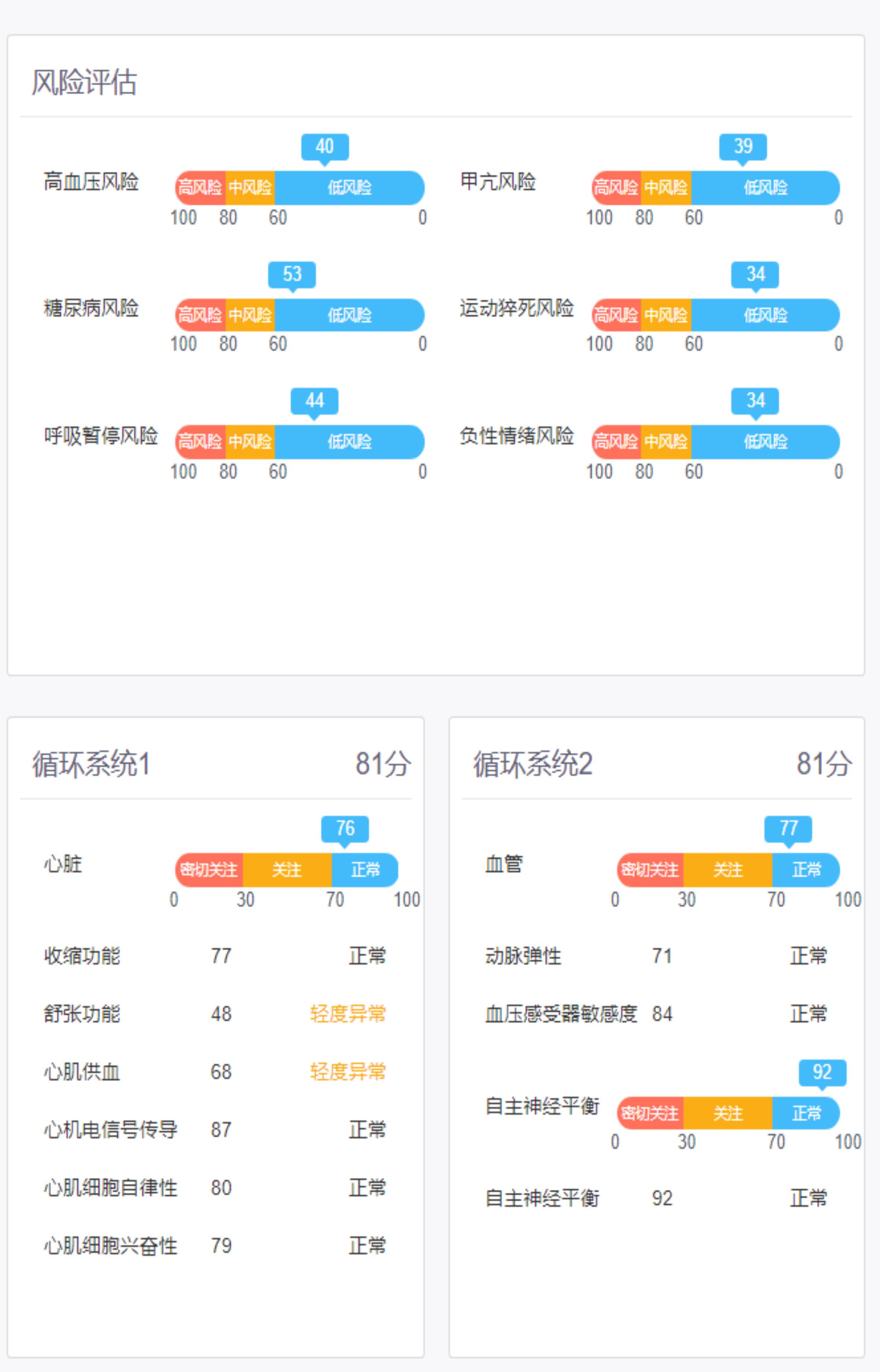Click the blue 低风险 segment of 负性情绪风险 bar
Screen dimensions: 880x1372
click(765, 441)
